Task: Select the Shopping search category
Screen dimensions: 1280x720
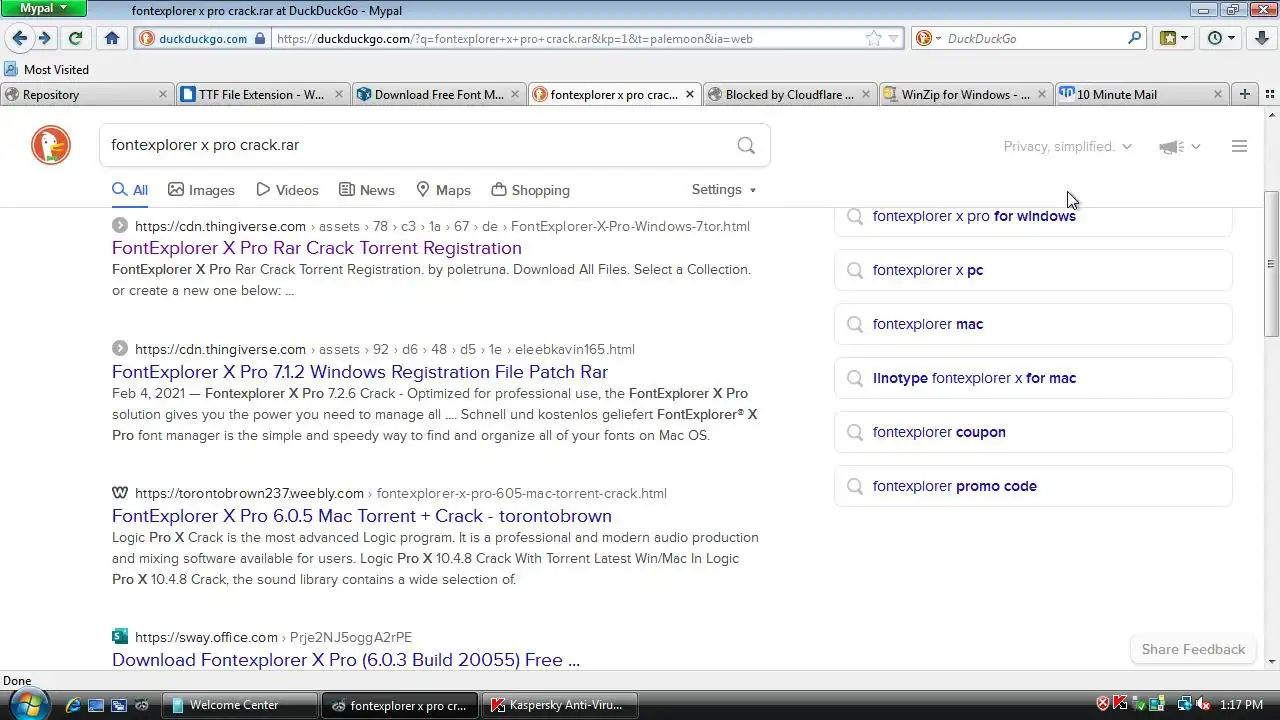Action: 530,190
